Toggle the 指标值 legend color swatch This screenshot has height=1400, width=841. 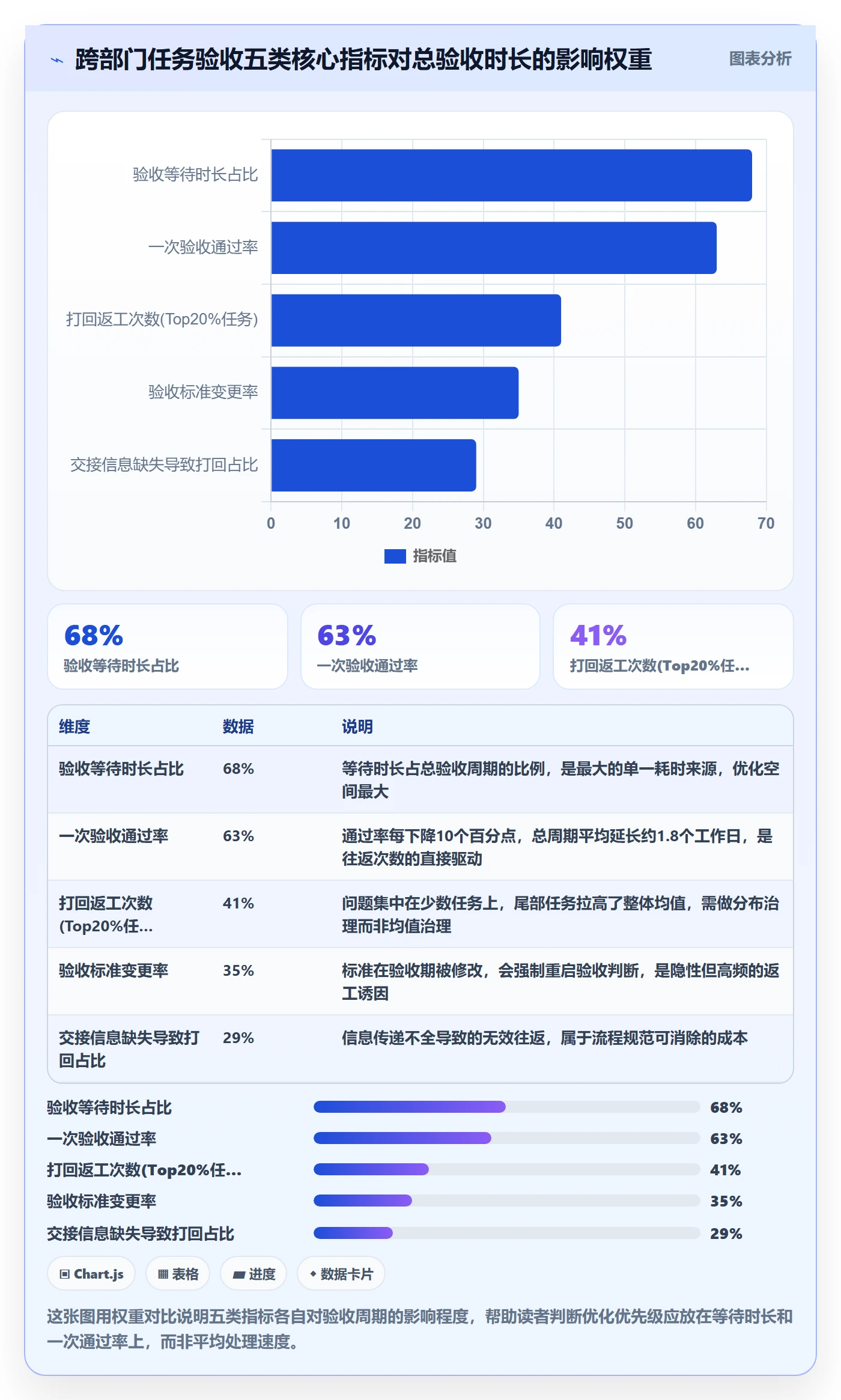(x=395, y=556)
